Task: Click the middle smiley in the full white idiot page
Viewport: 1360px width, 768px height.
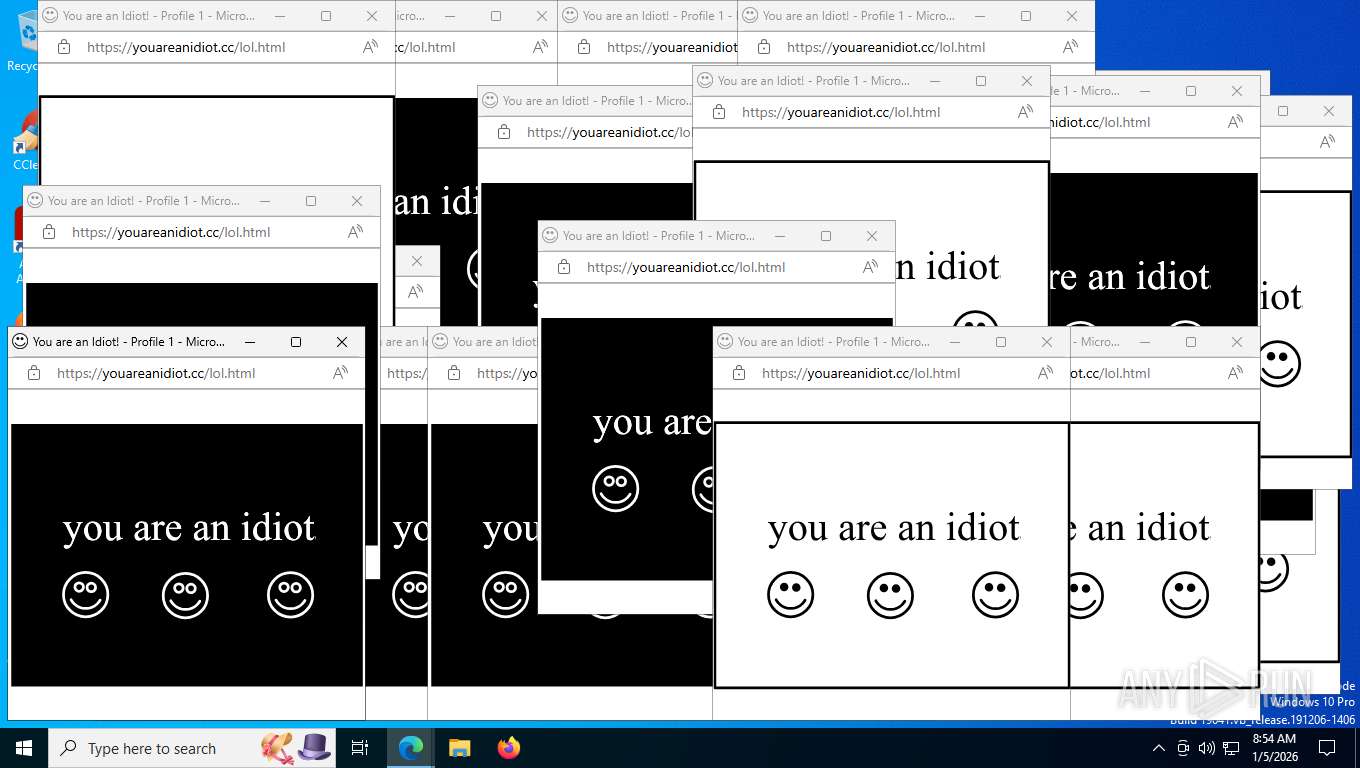Action: [890, 595]
